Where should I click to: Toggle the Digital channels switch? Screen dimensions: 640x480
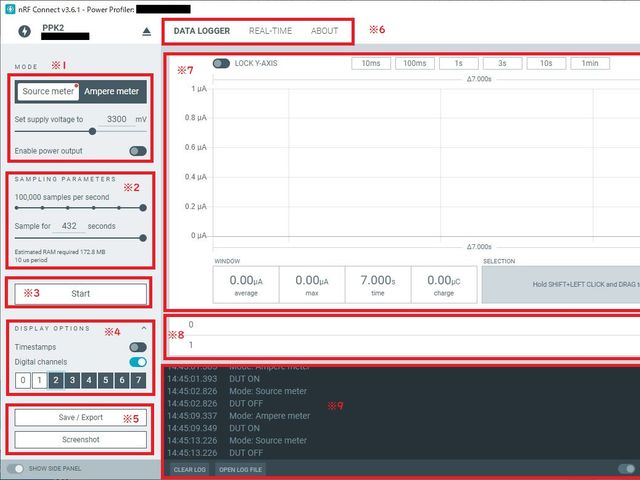point(138,362)
